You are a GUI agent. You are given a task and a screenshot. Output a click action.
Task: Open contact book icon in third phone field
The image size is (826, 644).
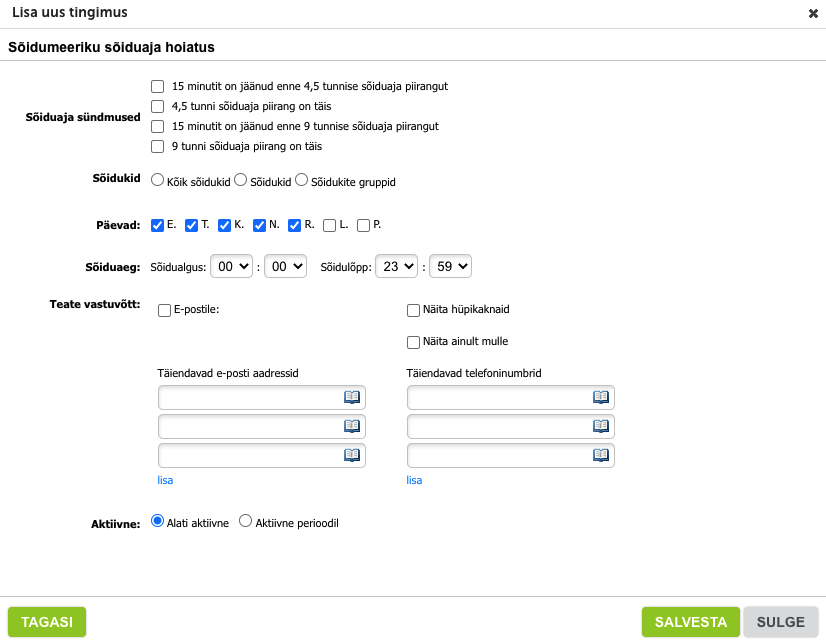601,455
